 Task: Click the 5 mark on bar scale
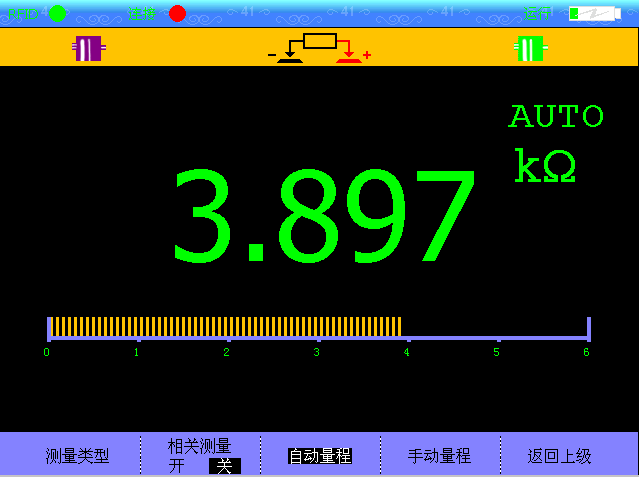tap(496, 351)
